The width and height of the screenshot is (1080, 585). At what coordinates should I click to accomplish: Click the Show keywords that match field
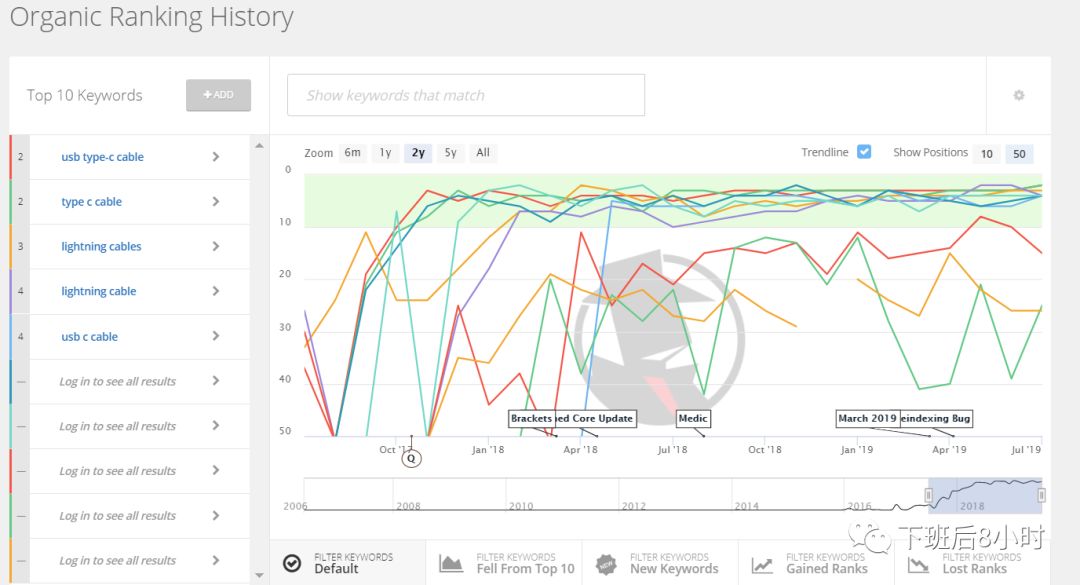point(466,95)
